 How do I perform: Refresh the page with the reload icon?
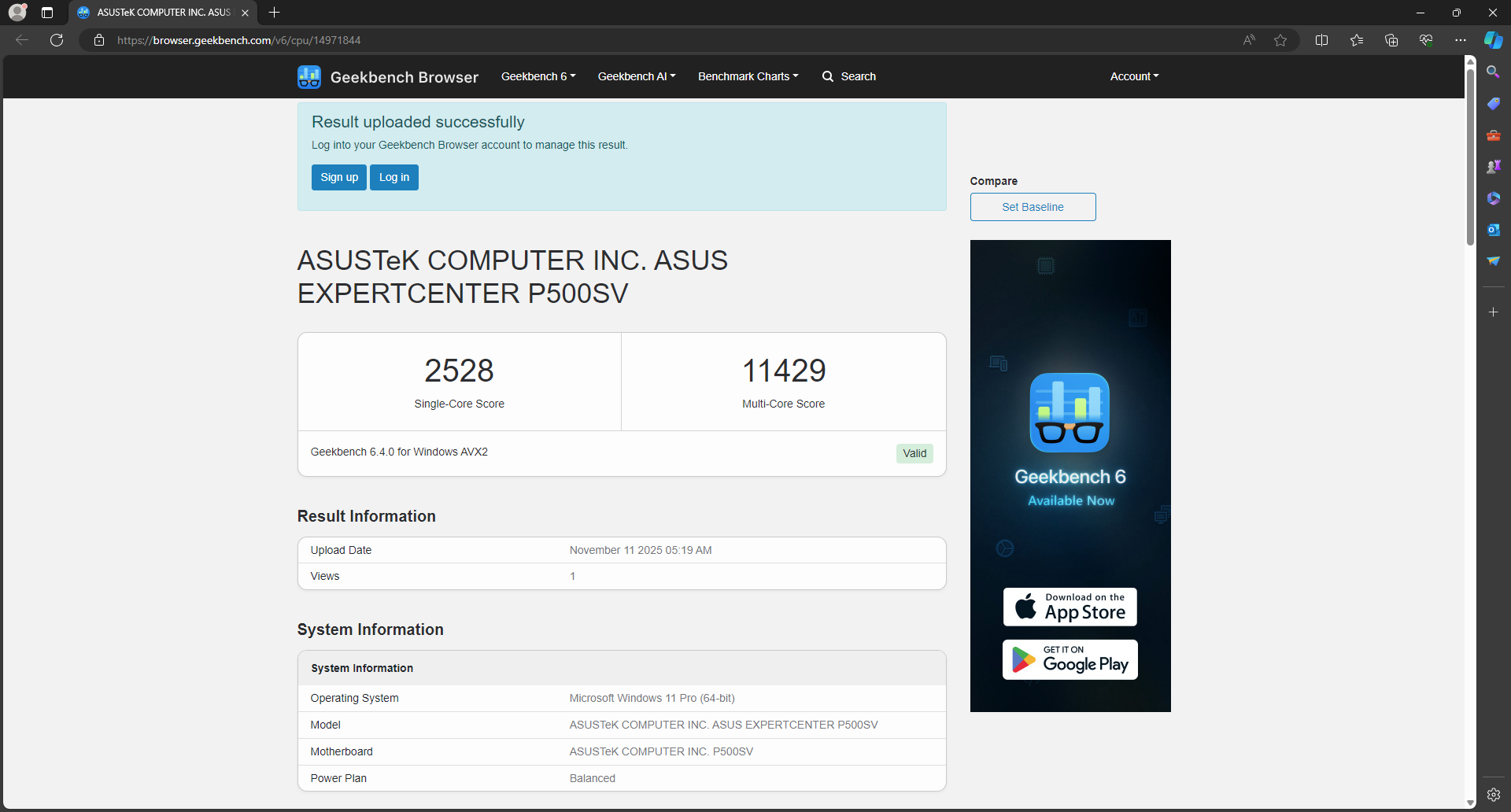click(x=57, y=40)
